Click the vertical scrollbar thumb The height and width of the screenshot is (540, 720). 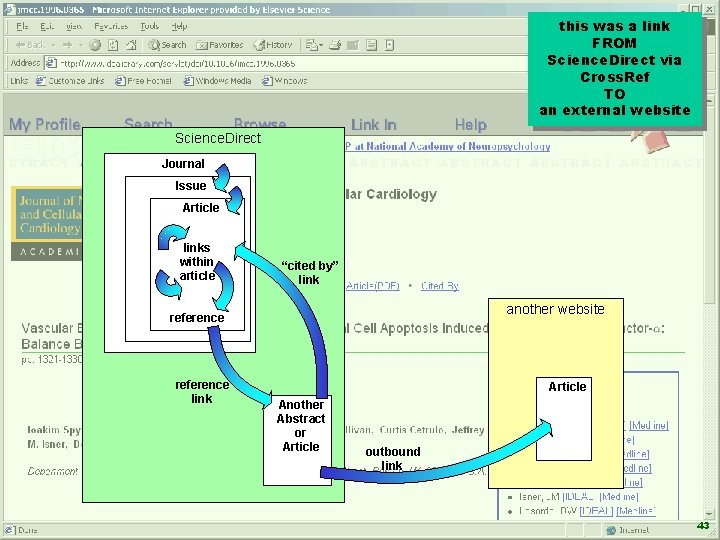[x=709, y=204]
